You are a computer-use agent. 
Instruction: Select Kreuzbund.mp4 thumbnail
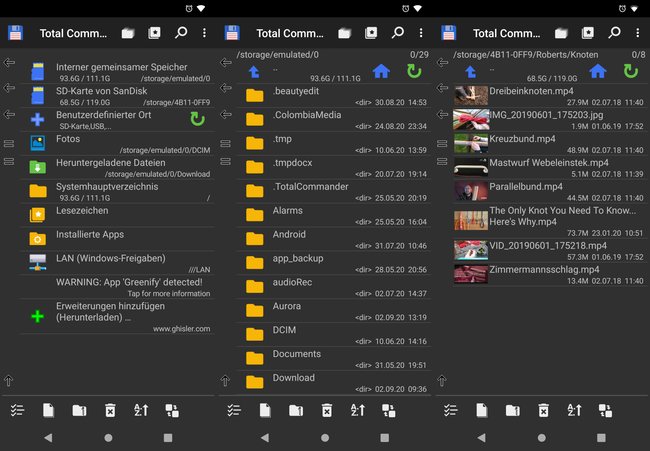[471, 143]
